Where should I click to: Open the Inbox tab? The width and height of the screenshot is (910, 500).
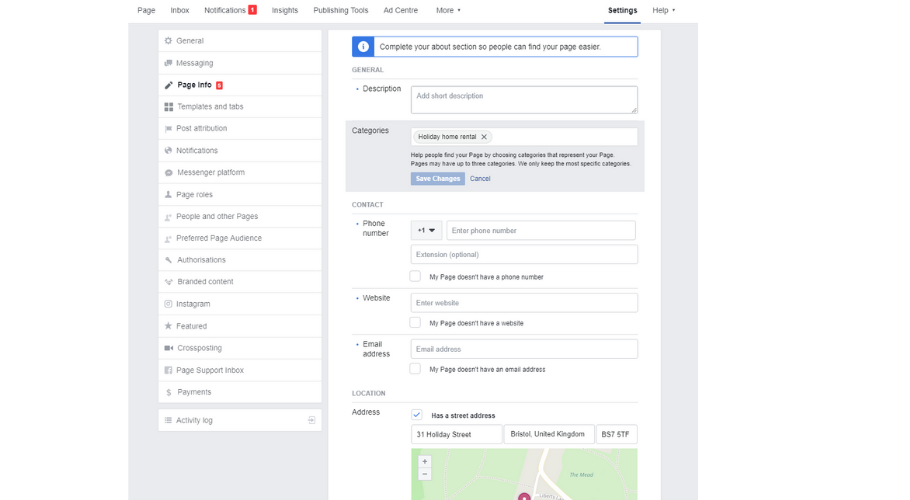180,10
